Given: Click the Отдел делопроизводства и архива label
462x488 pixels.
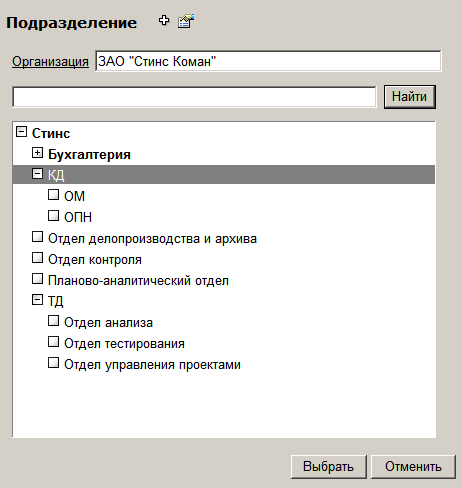Looking at the screenshot, I should (x=152, y=239).
